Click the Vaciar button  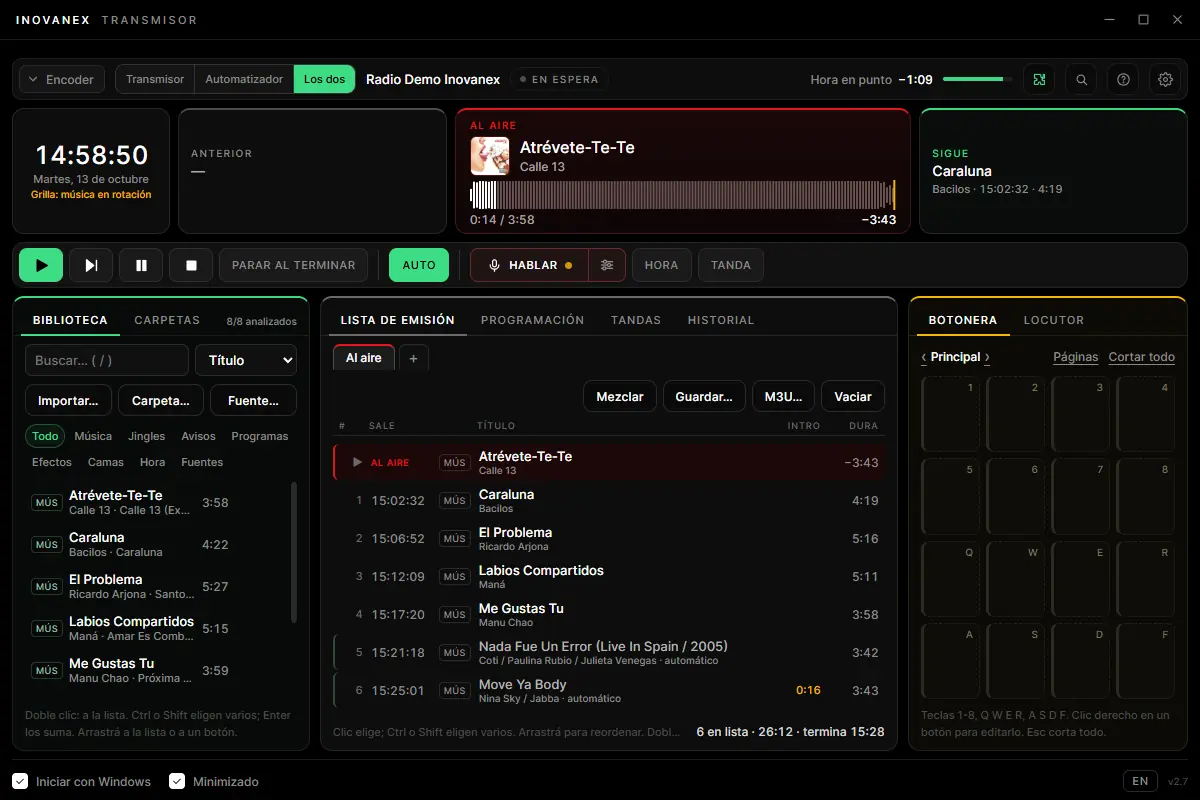pyautogui.click(x=853, y=396)
